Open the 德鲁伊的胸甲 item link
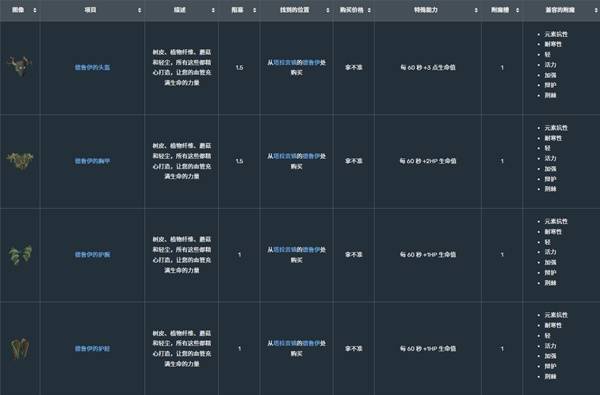This screenshot has width=600, height=395. coord(92,161)
